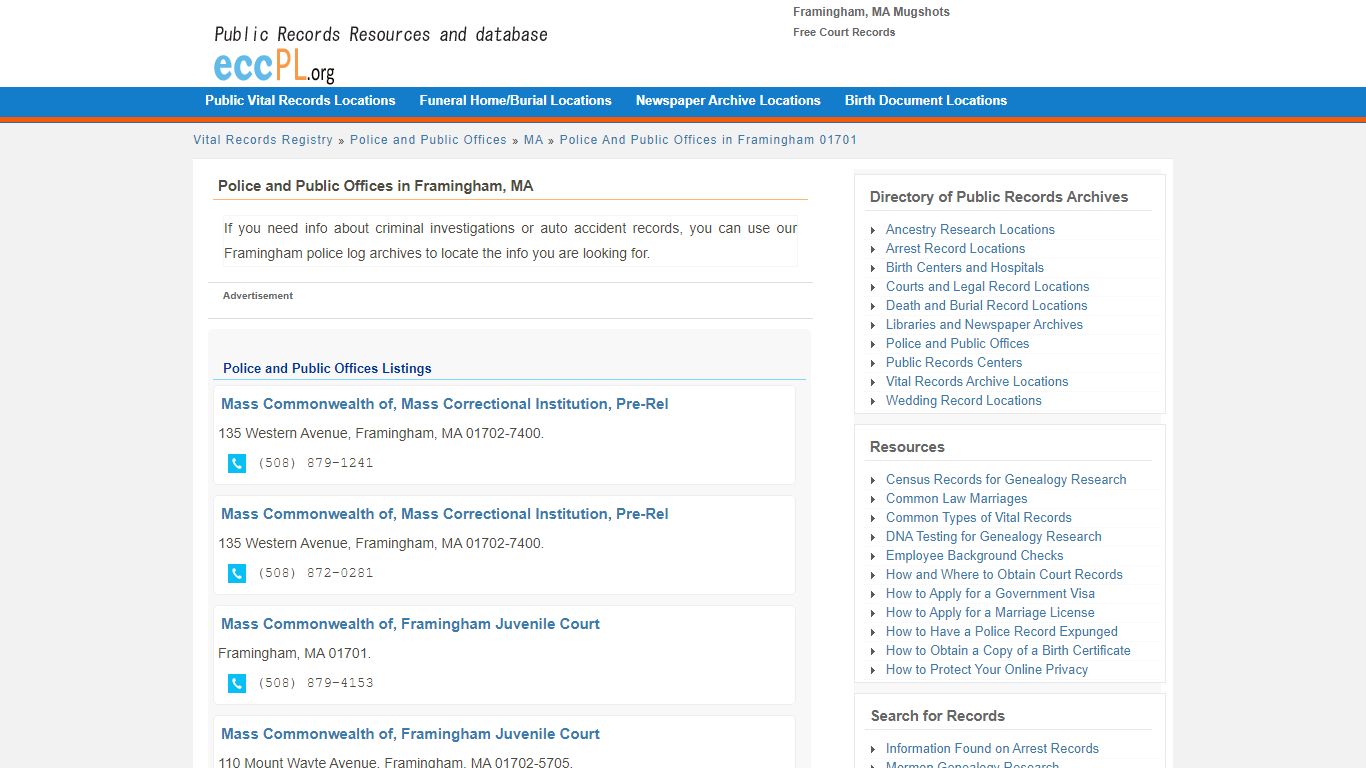
Task: Click phone number (508) 879-4153
Action: coord(315,683)
